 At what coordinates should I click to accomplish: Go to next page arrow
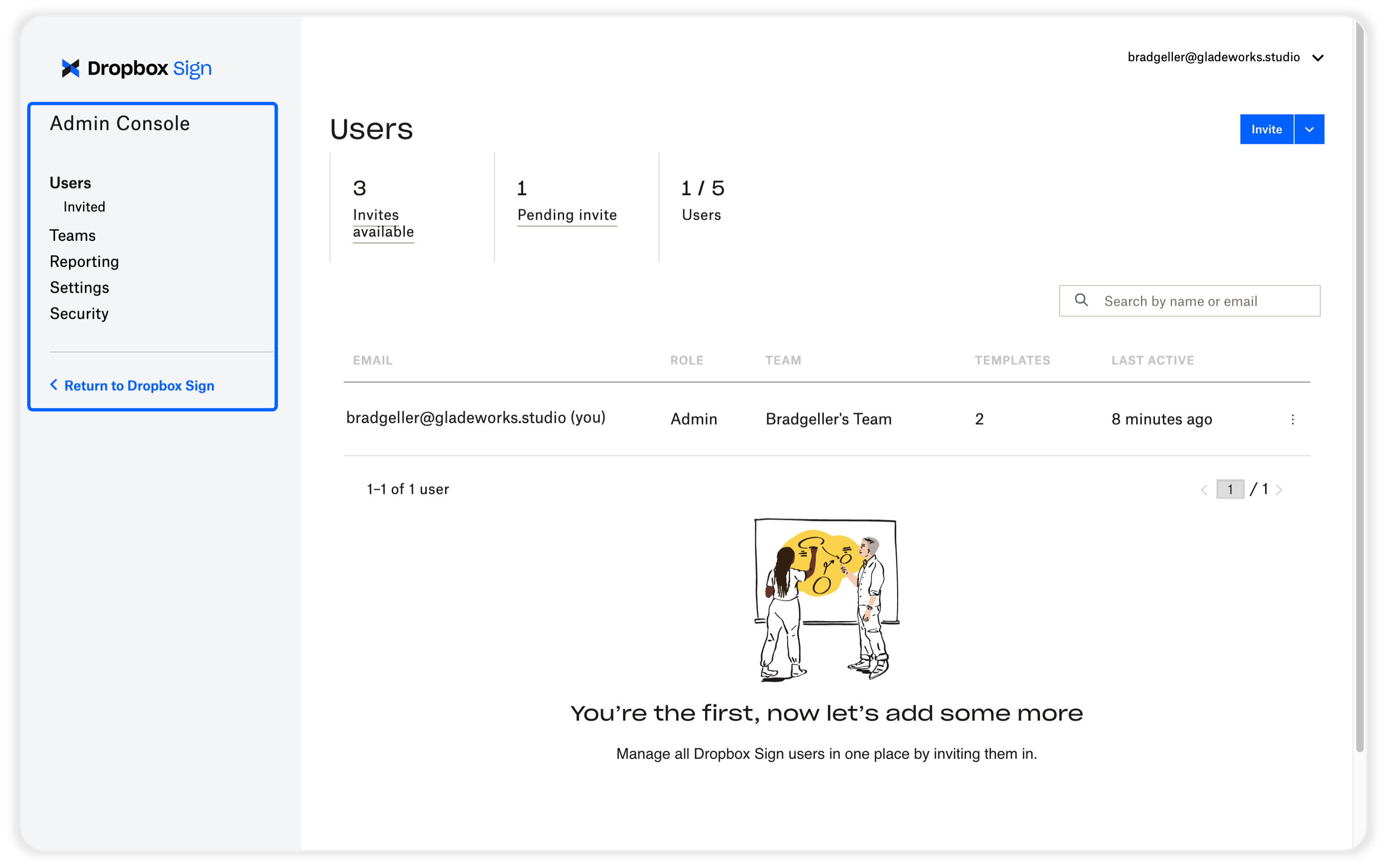point(1279,490)
